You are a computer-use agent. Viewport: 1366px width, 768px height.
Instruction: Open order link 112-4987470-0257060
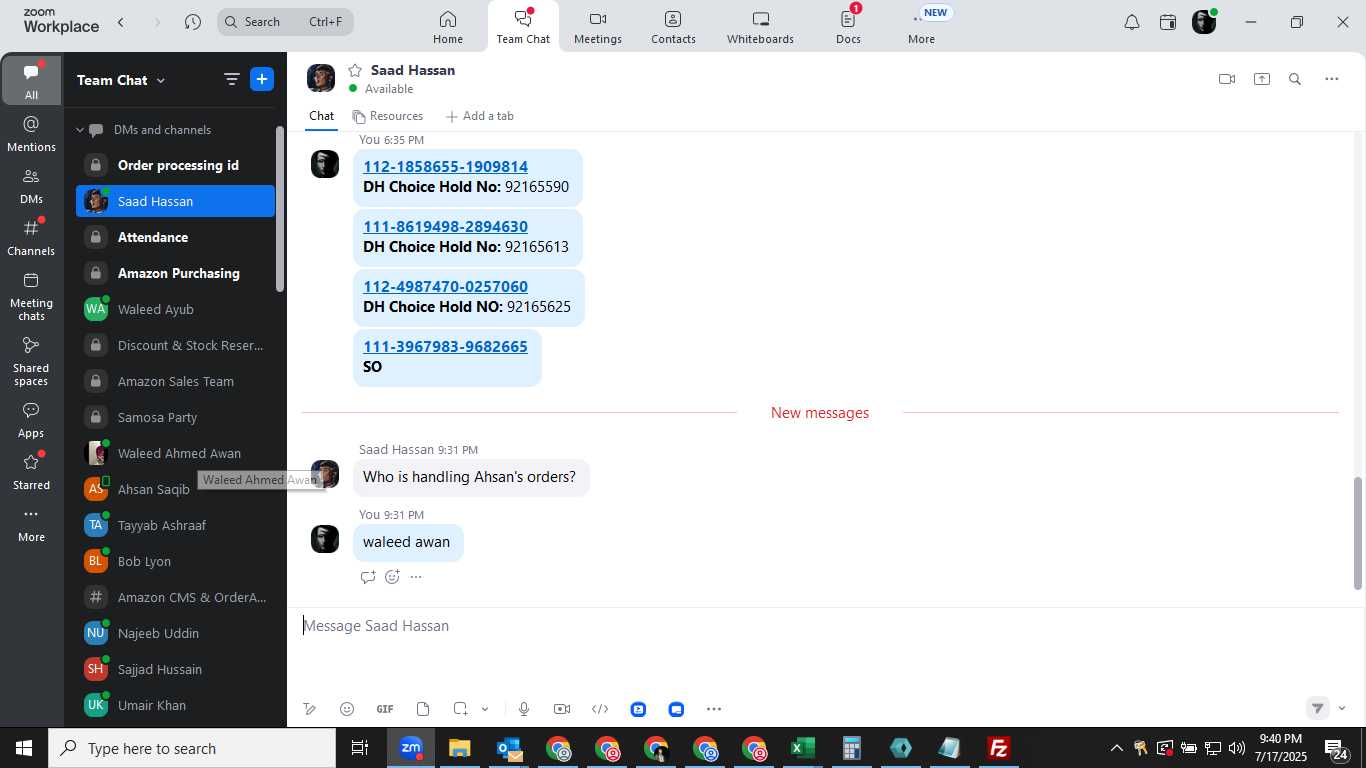(445, 287)
